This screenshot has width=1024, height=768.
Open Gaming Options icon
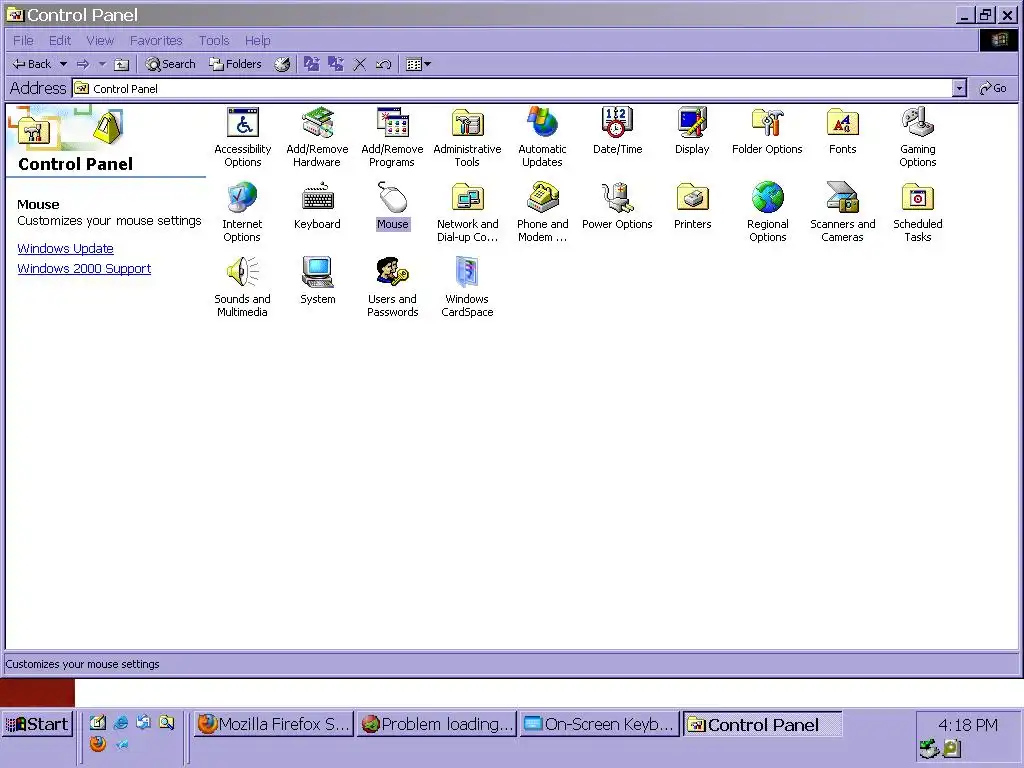[918, 123]
